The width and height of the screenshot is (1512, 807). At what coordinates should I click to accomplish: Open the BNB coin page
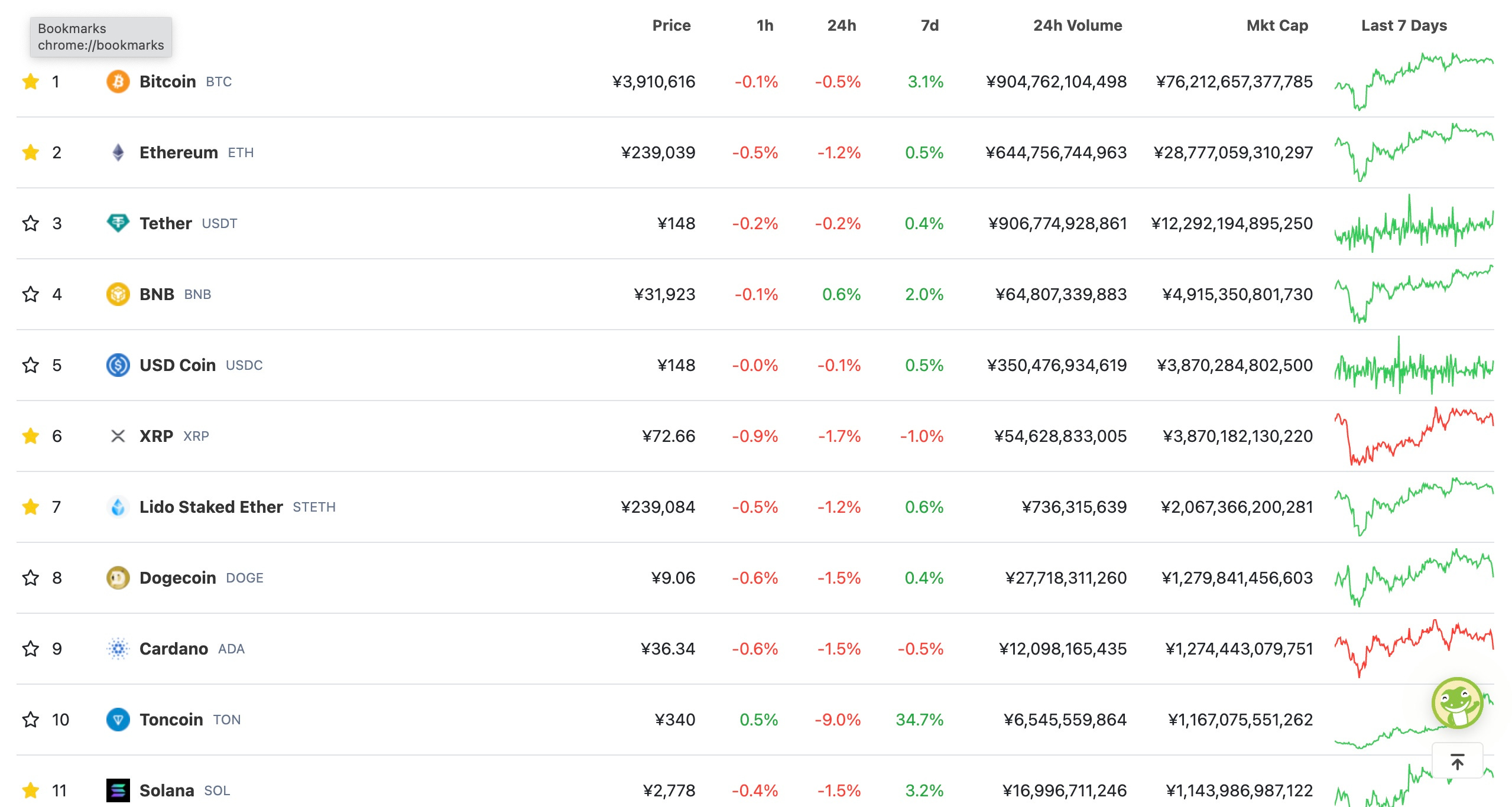157,294
